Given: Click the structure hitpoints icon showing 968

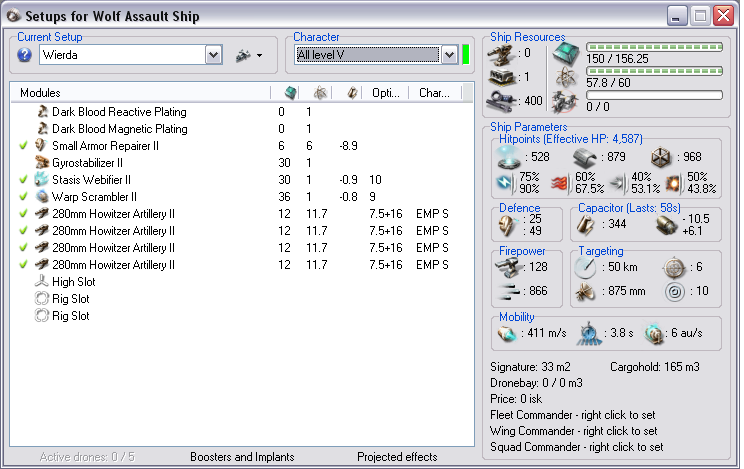Looking at the screenshot, I should pyautogui.click(x=660, y=158).
